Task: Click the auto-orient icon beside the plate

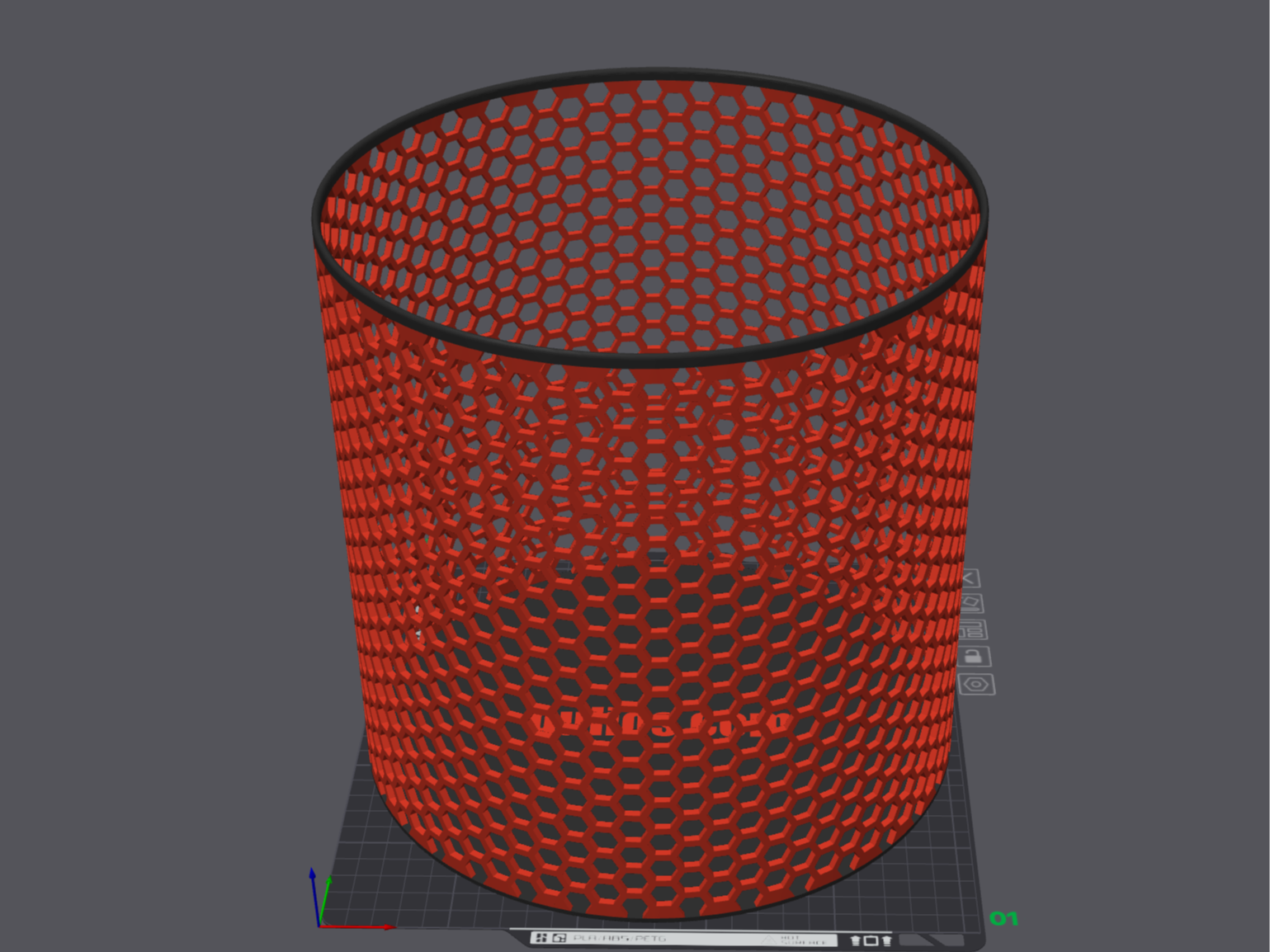Action: 971,604
